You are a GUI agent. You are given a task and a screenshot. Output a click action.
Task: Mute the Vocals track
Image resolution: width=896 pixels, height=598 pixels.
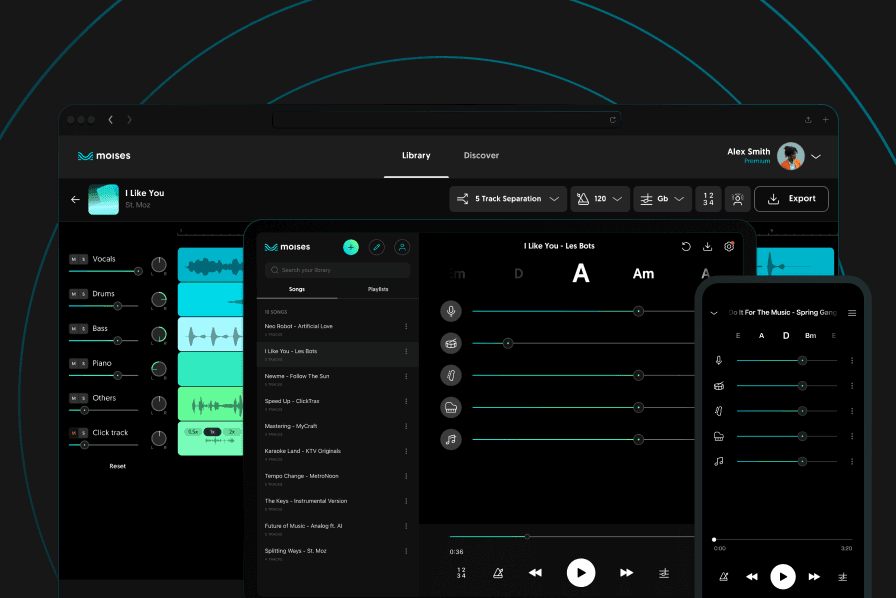coord(72,260)
